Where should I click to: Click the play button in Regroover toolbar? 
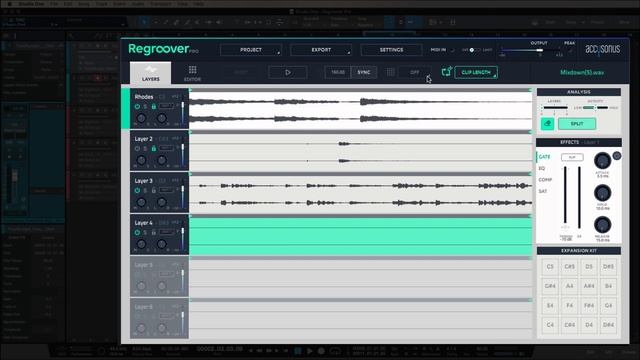coord(288,72)
